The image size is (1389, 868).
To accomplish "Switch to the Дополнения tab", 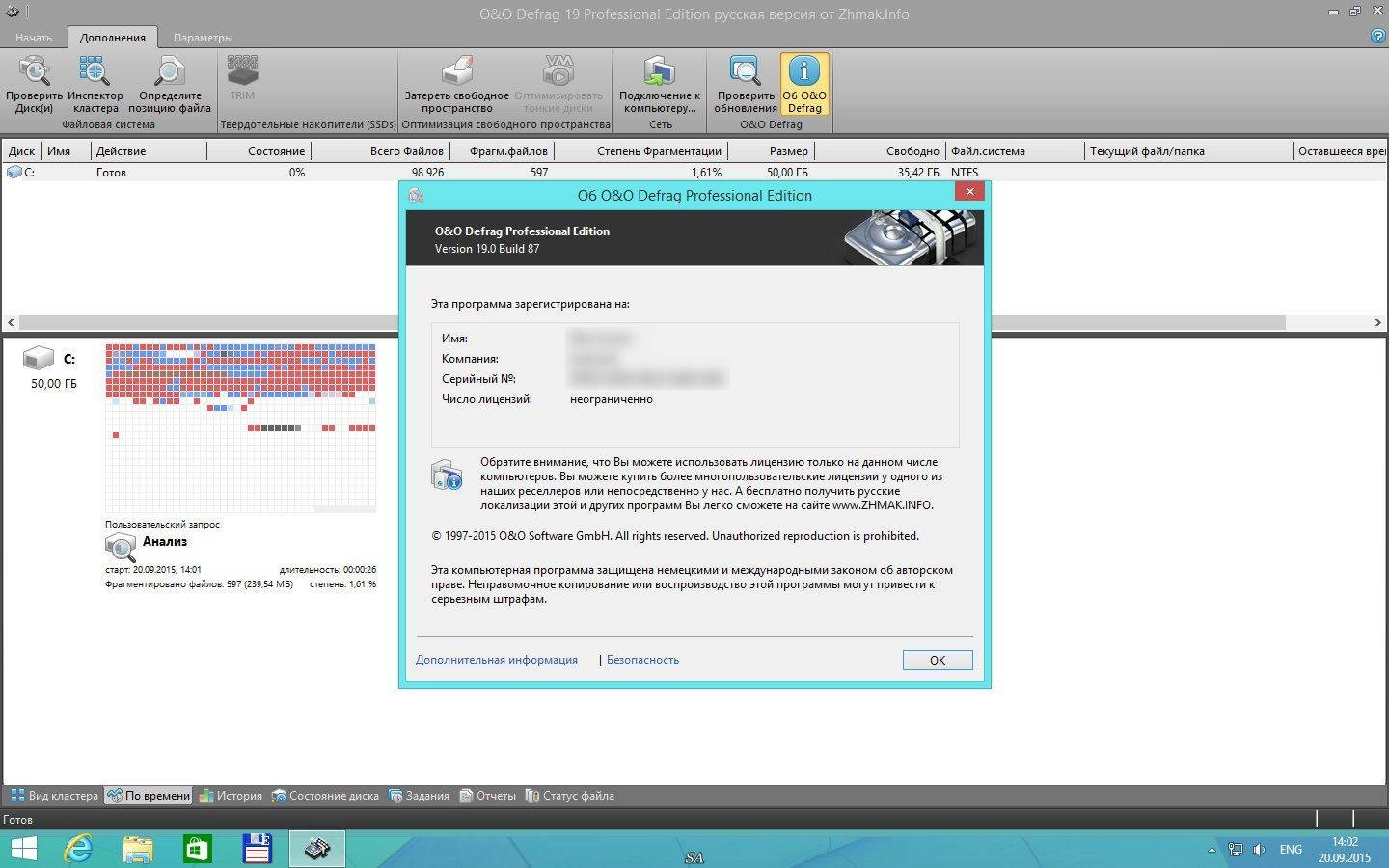I will 113,38.
